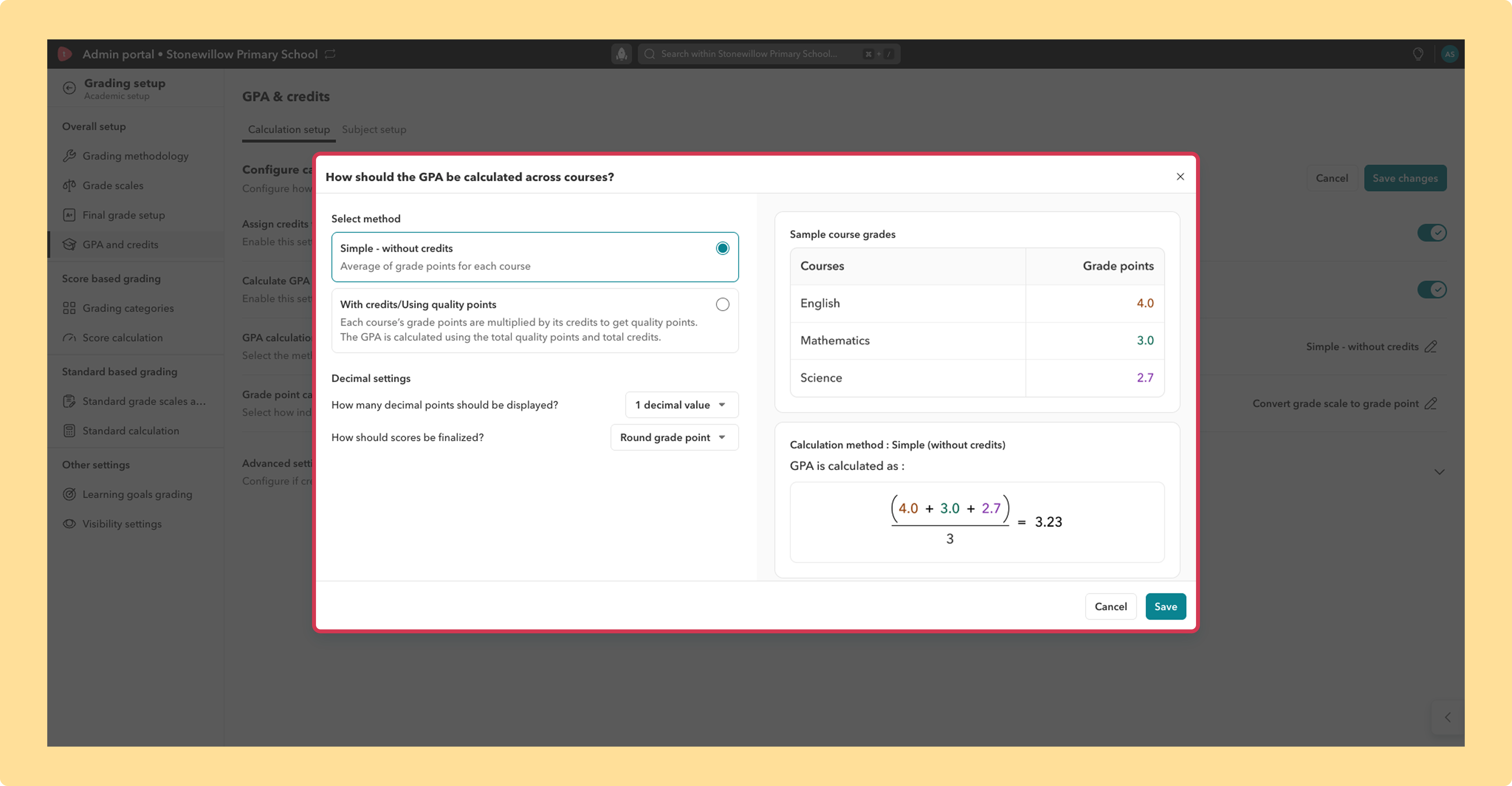Click the Visibility settings eye icon

pos(69,524)
